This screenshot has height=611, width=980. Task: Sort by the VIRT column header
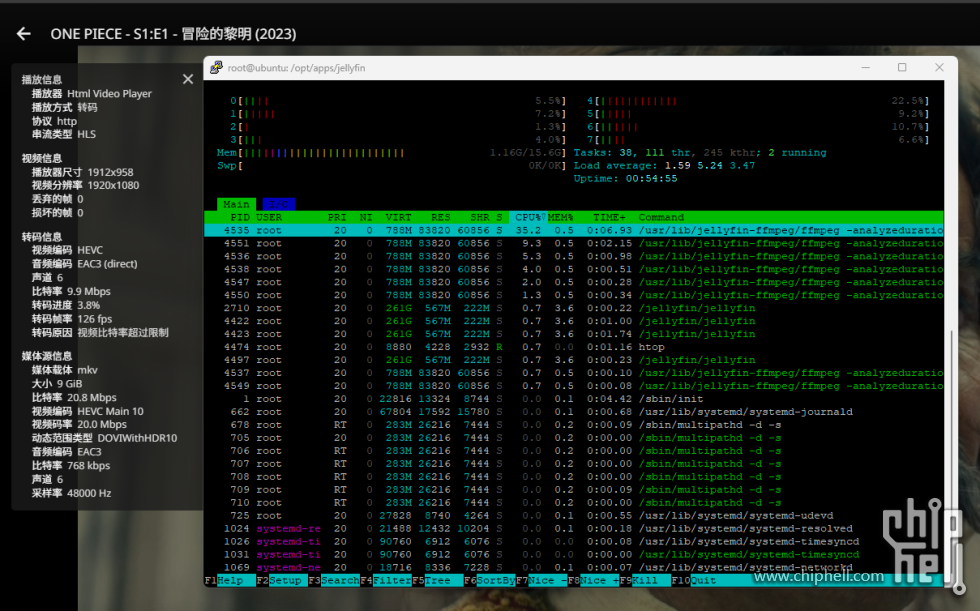398,217
